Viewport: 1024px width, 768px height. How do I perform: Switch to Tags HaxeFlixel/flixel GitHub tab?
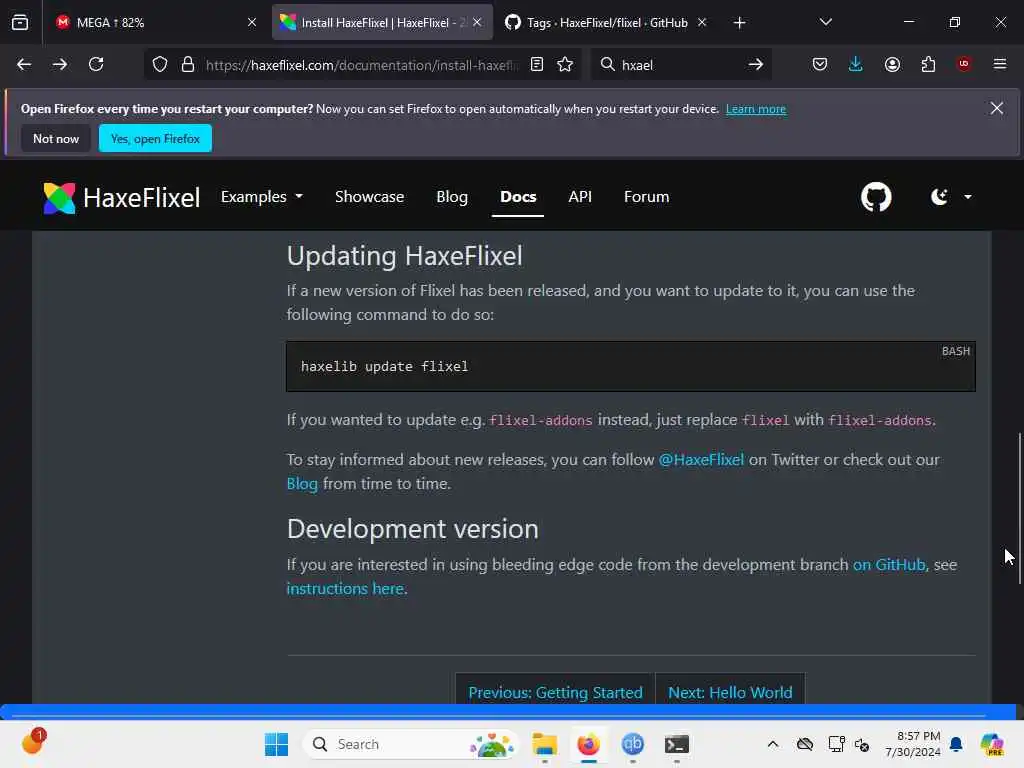(x=607, y=22)
